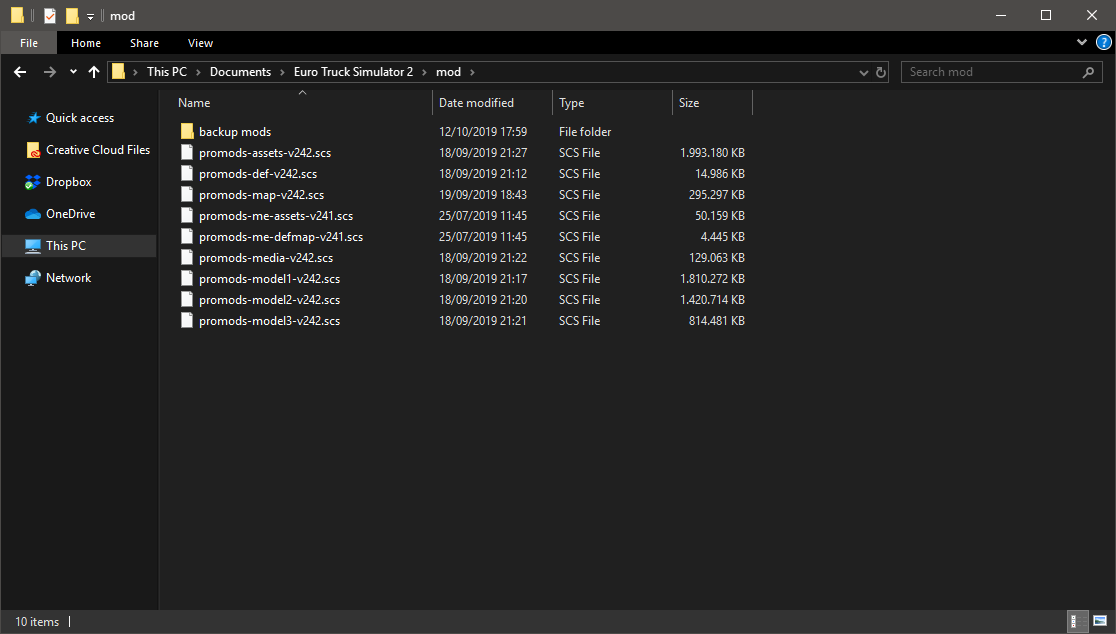Viewport: 1116px width, 634px height.
Task: Go forward using the Forward arrow
Action: (x=49, y=72)
